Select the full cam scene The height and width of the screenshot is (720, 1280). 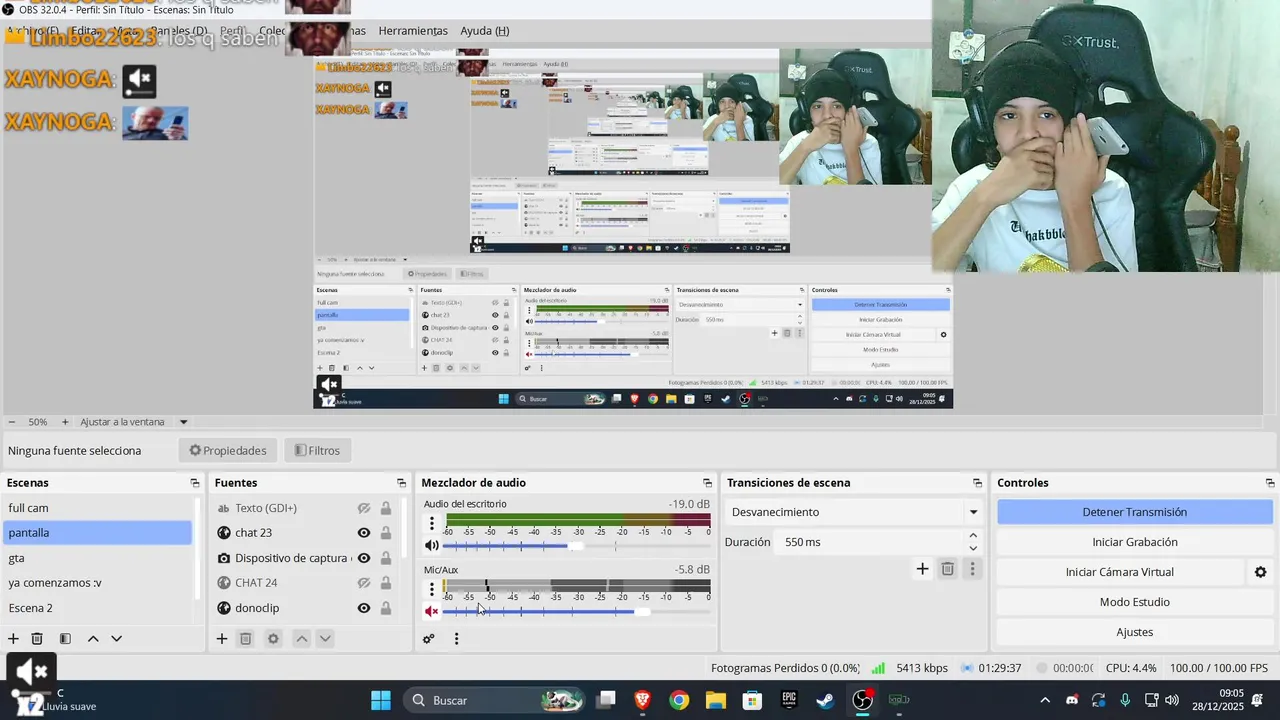(x=97, y=508)
